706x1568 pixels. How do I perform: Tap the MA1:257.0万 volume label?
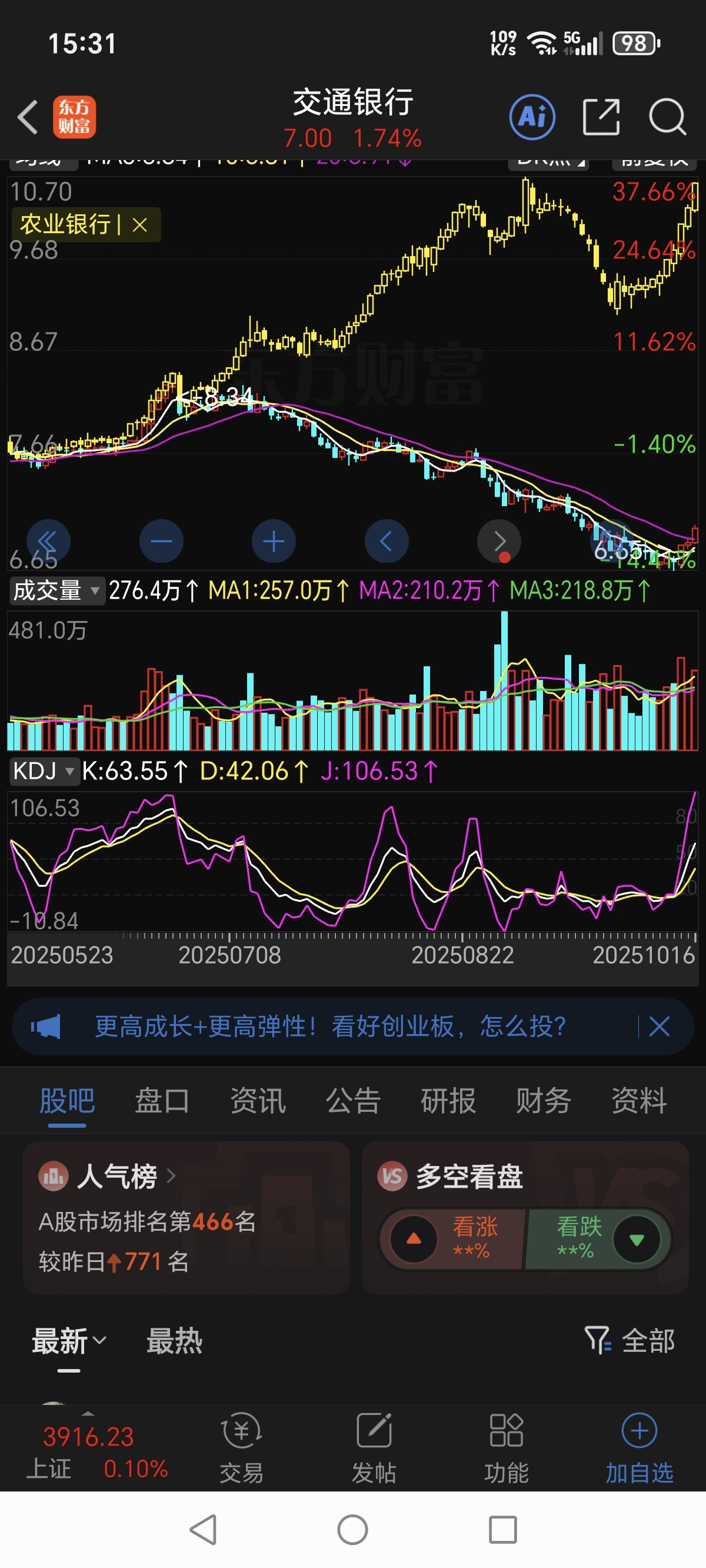(x=279, y=590)
